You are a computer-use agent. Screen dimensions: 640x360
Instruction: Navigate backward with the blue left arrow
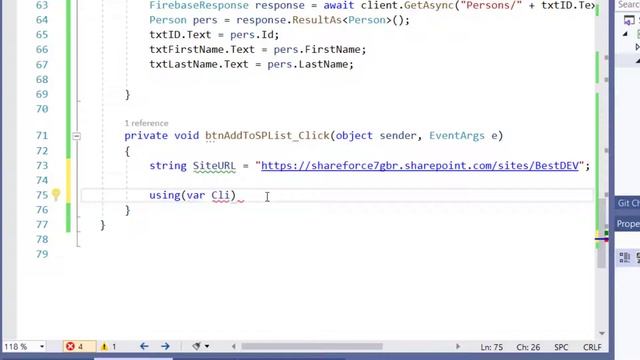click(x=144, y=347)
